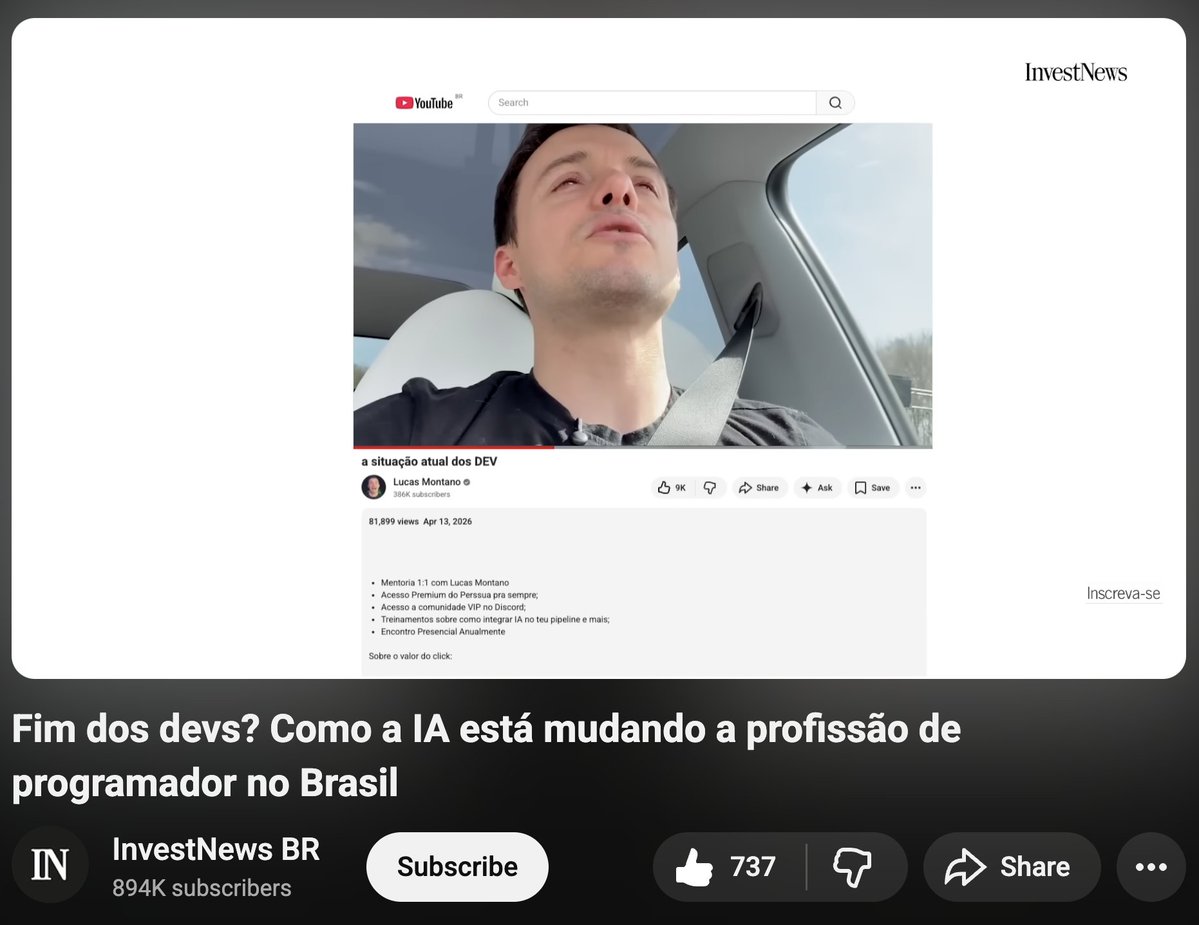Image resolution: width=1199 pixels, height=925 pixels.
Task: Click Treinamentos sobre como integrar IA line
Action: 495,619
